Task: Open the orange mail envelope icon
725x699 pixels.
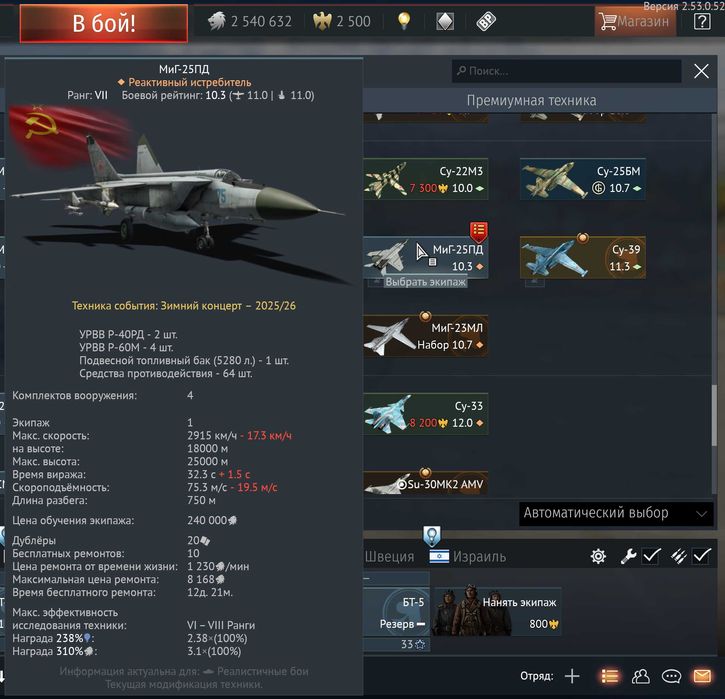Action: pos(702,676)
